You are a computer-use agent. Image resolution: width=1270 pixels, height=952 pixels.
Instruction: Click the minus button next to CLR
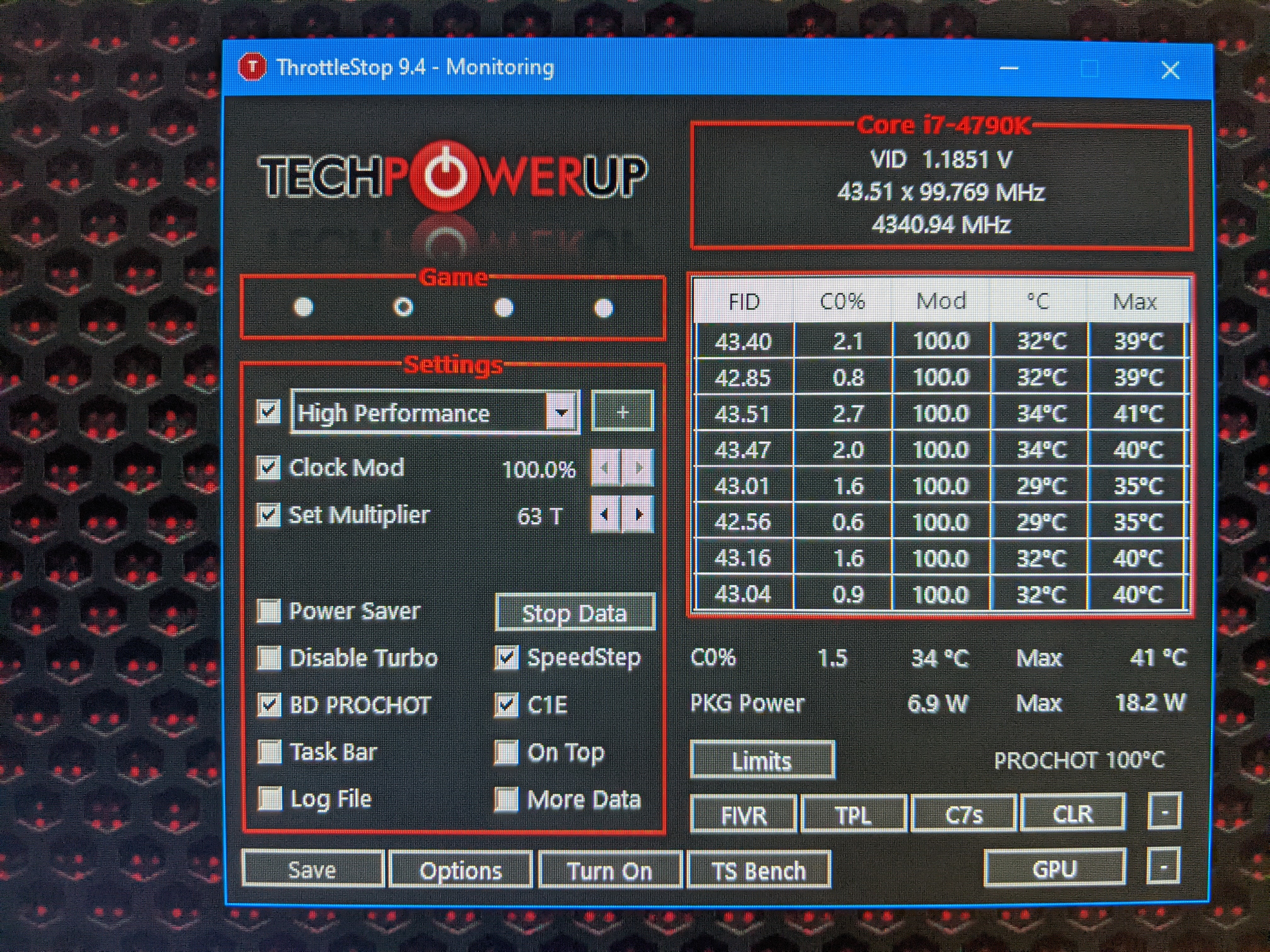tap(1164, 811)
